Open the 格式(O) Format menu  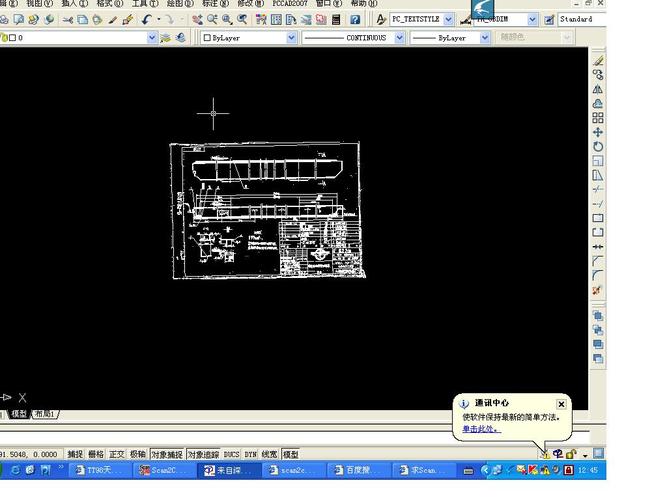click(x=110, y=3)
